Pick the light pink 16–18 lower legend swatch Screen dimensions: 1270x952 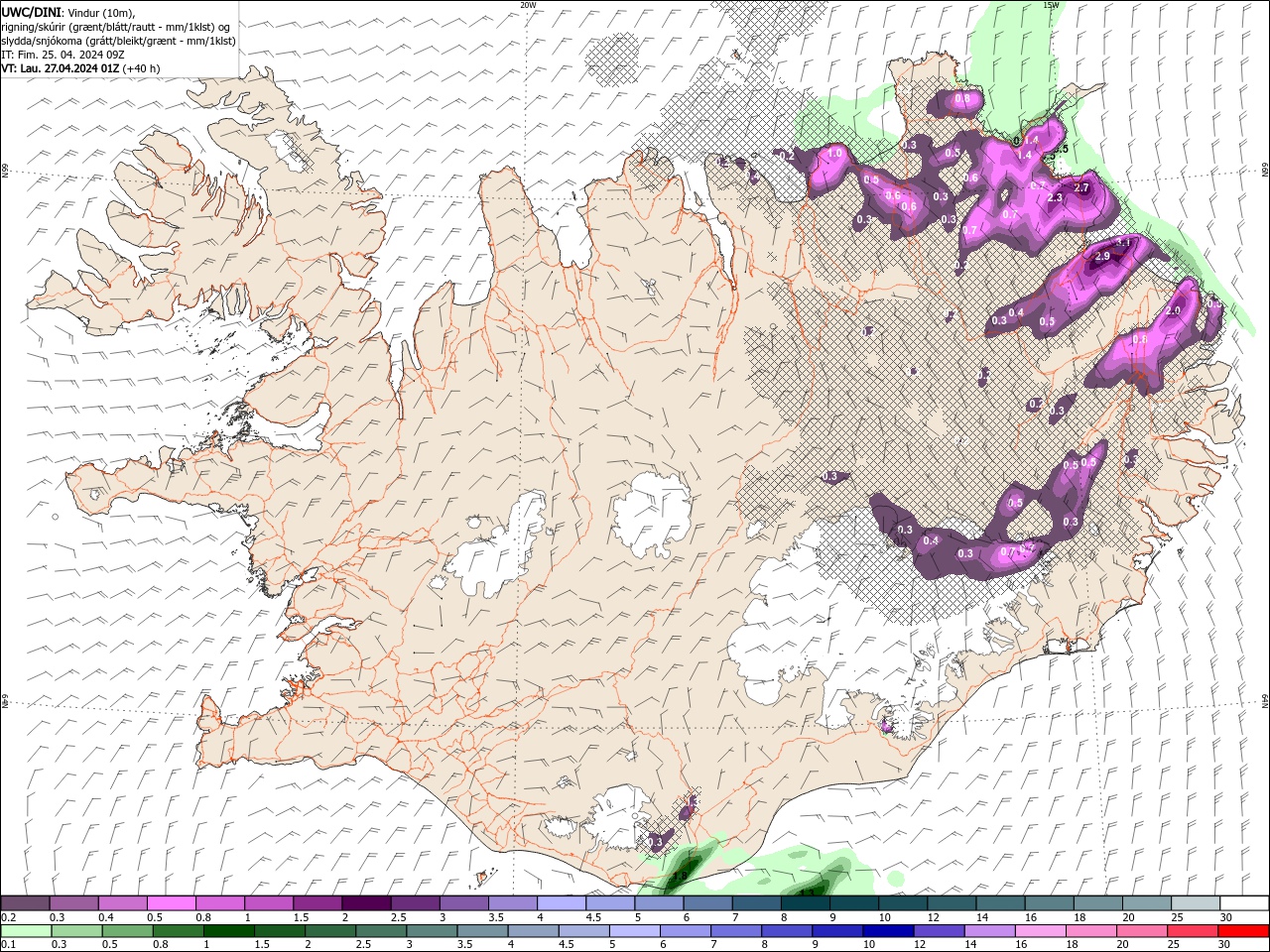pyautogui.click(x=1041, y=931)
